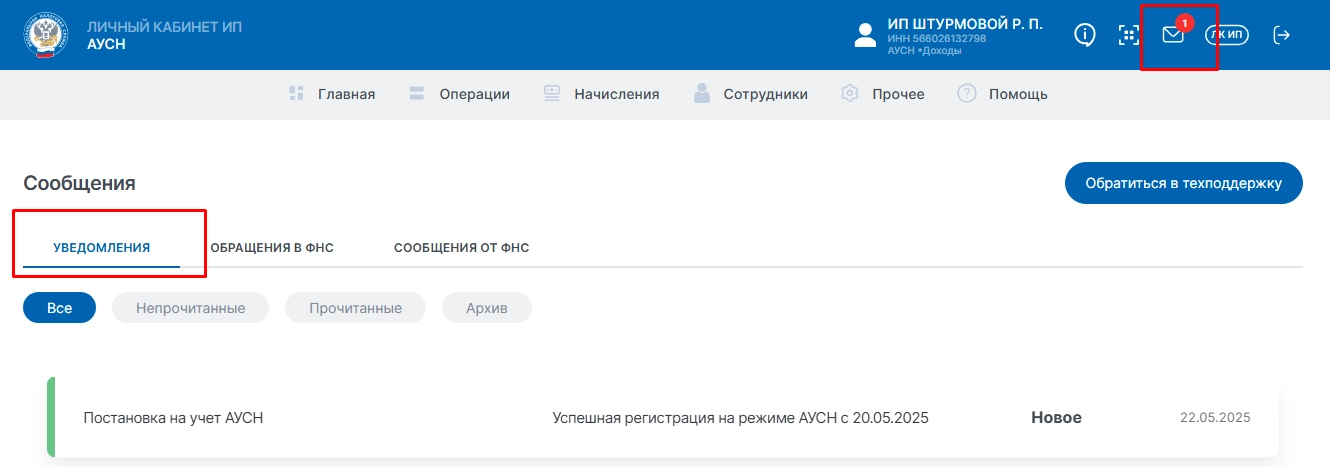The width and height of the screenshot is (1330, 467).
Task: Click the info speech bubble icon
Action: point(1085,35)
